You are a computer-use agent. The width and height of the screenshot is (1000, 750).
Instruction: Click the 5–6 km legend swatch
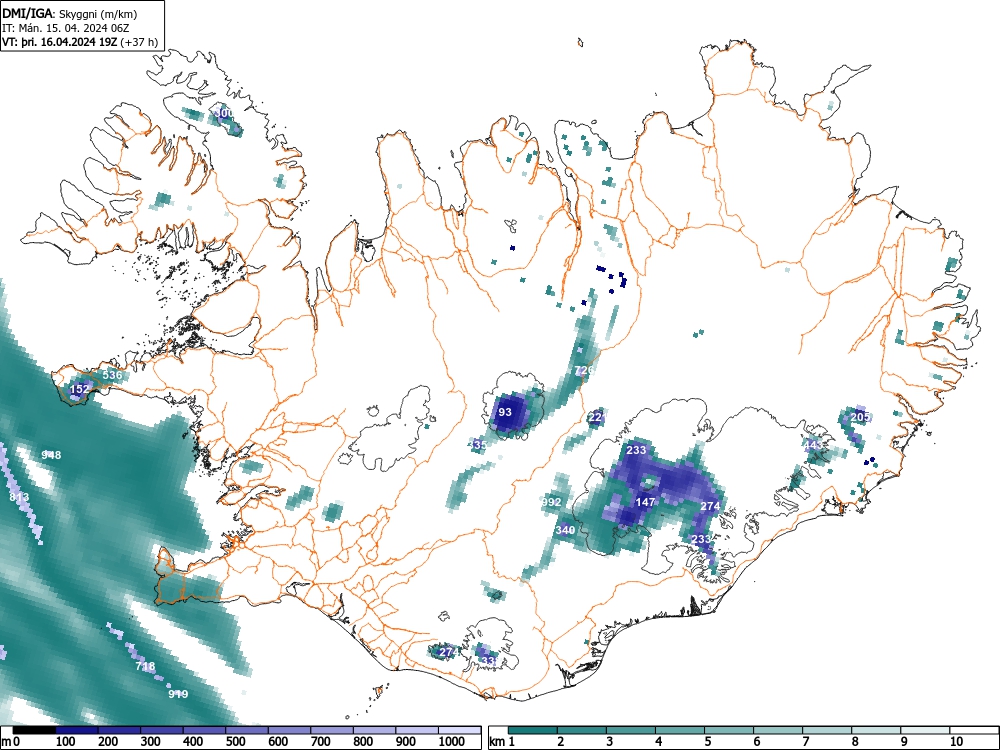click(x=729, y=730)
